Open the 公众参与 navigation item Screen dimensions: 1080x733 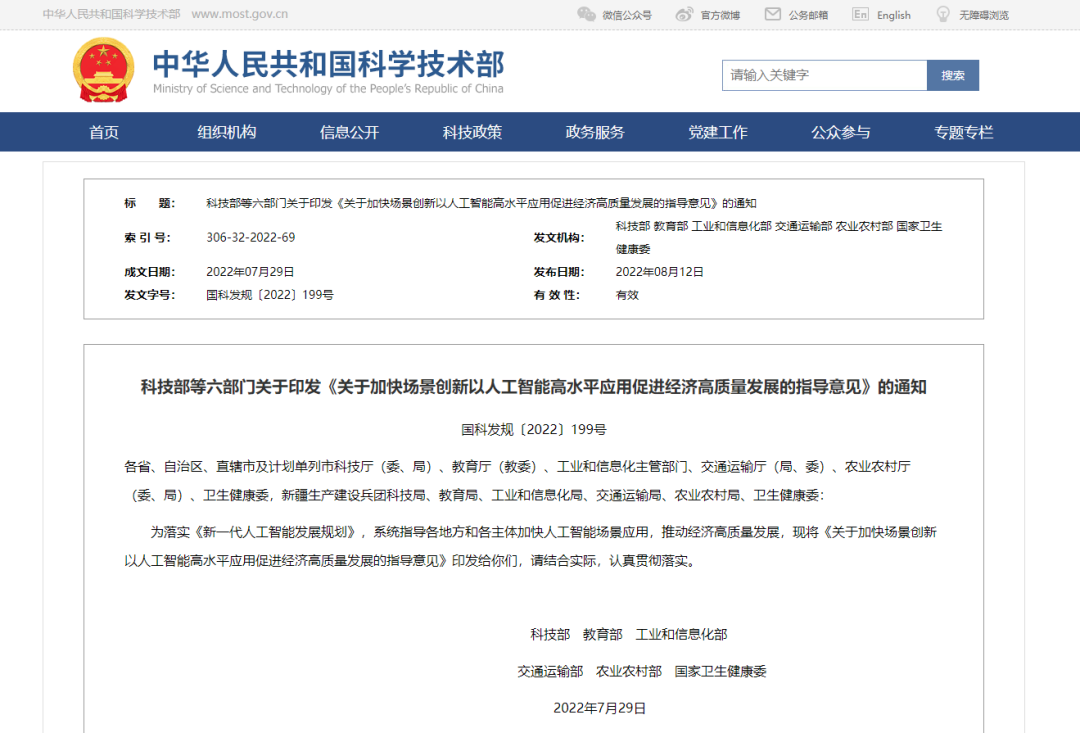(841, 132)
